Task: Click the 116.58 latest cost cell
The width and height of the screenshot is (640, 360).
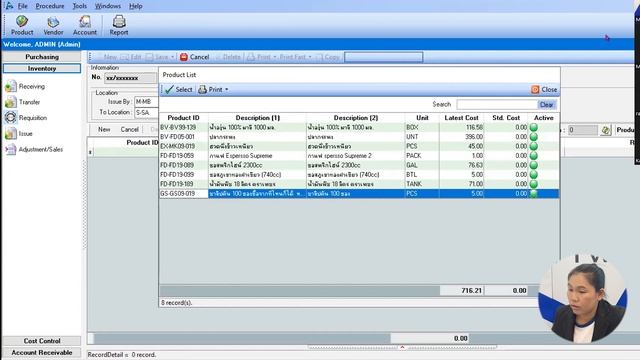Action: (x=462, y=127)
